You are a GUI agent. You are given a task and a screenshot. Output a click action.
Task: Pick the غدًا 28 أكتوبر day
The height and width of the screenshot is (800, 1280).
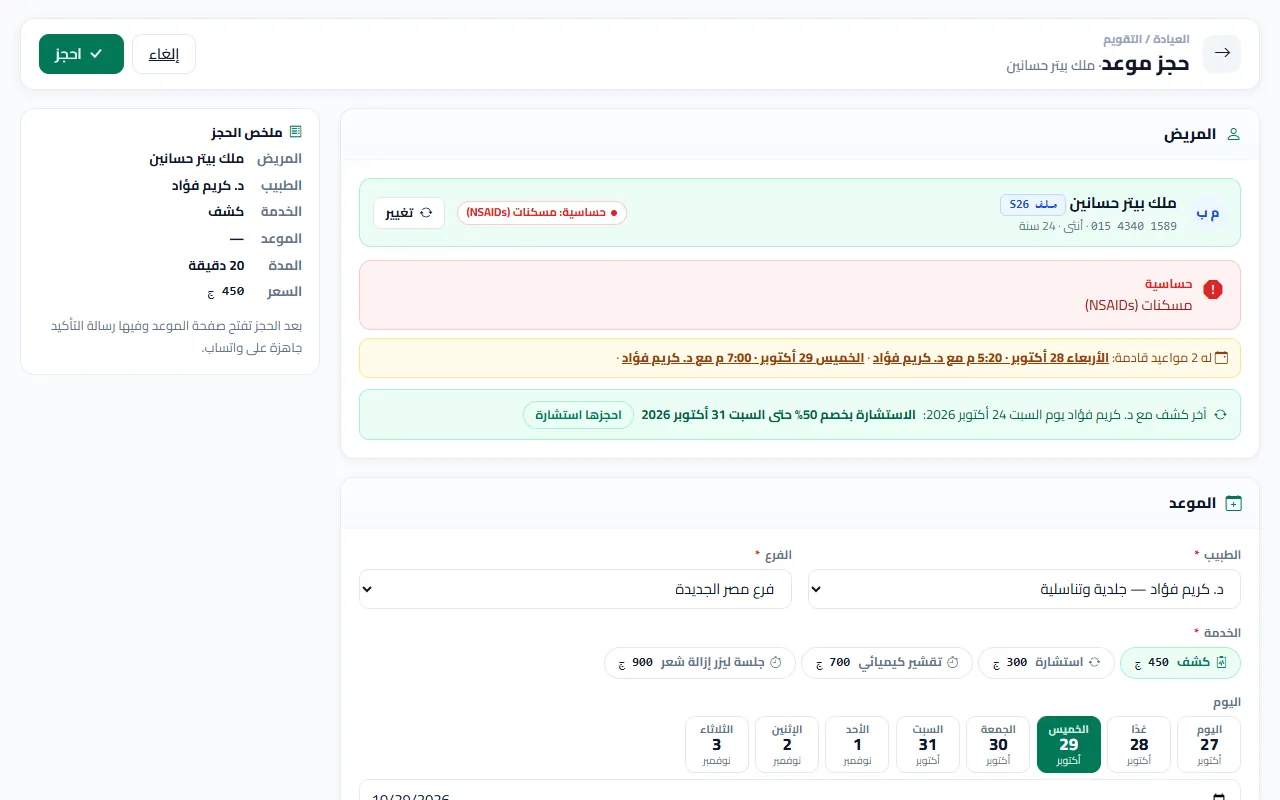(1139, 745)
